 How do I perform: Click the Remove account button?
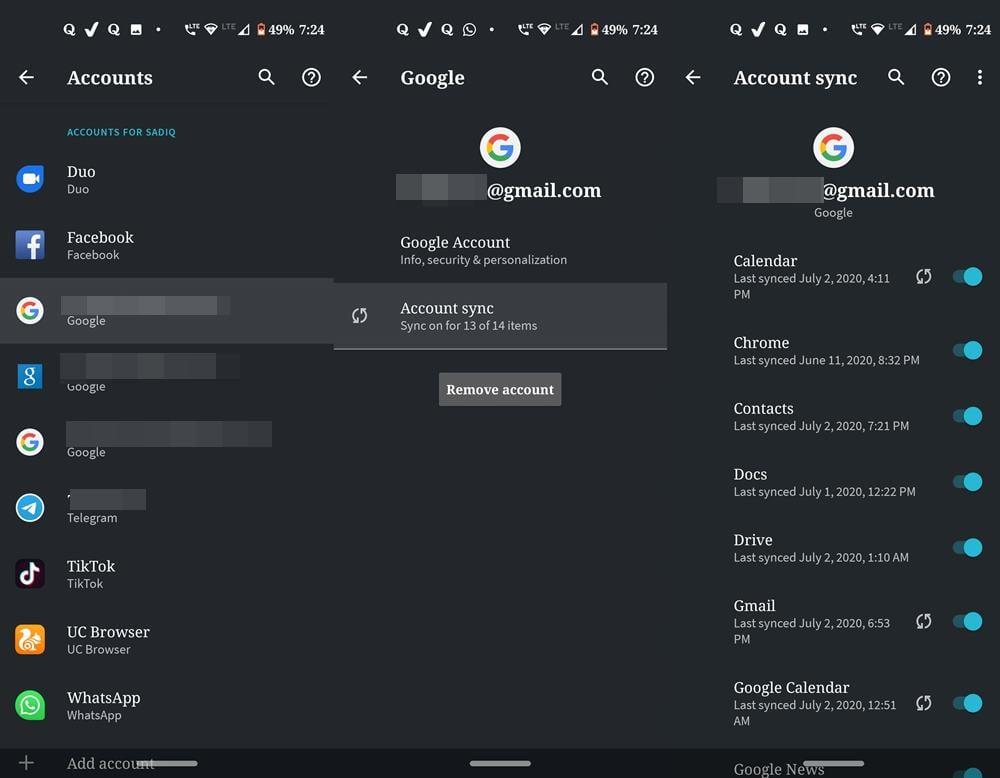pyautogui.click(x=500, y=389)
